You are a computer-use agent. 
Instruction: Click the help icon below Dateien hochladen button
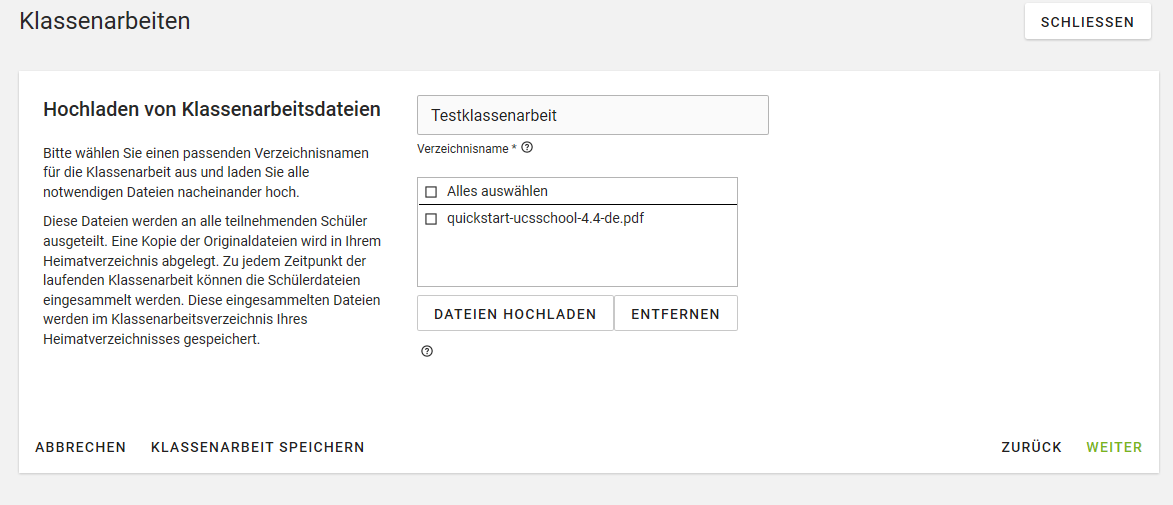click(427, 351)
